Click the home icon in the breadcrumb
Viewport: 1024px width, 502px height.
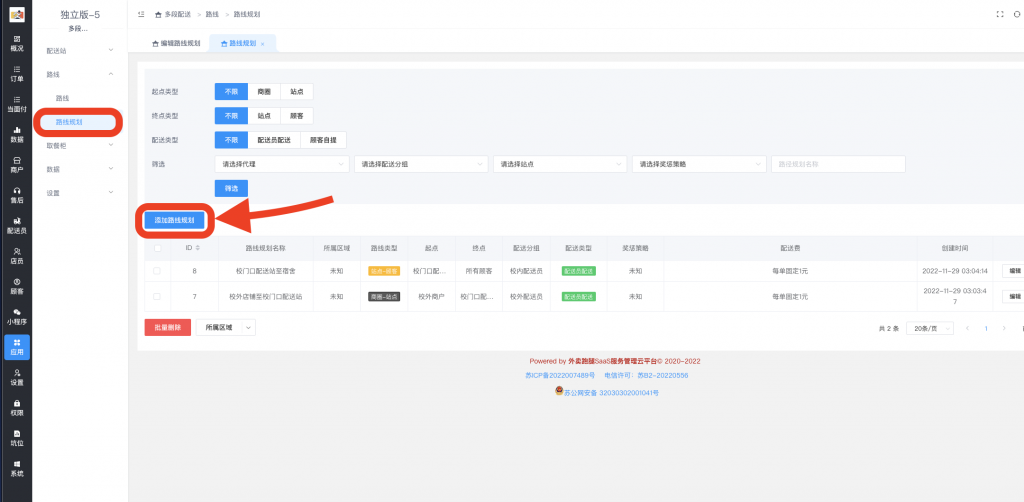point(158,14)
